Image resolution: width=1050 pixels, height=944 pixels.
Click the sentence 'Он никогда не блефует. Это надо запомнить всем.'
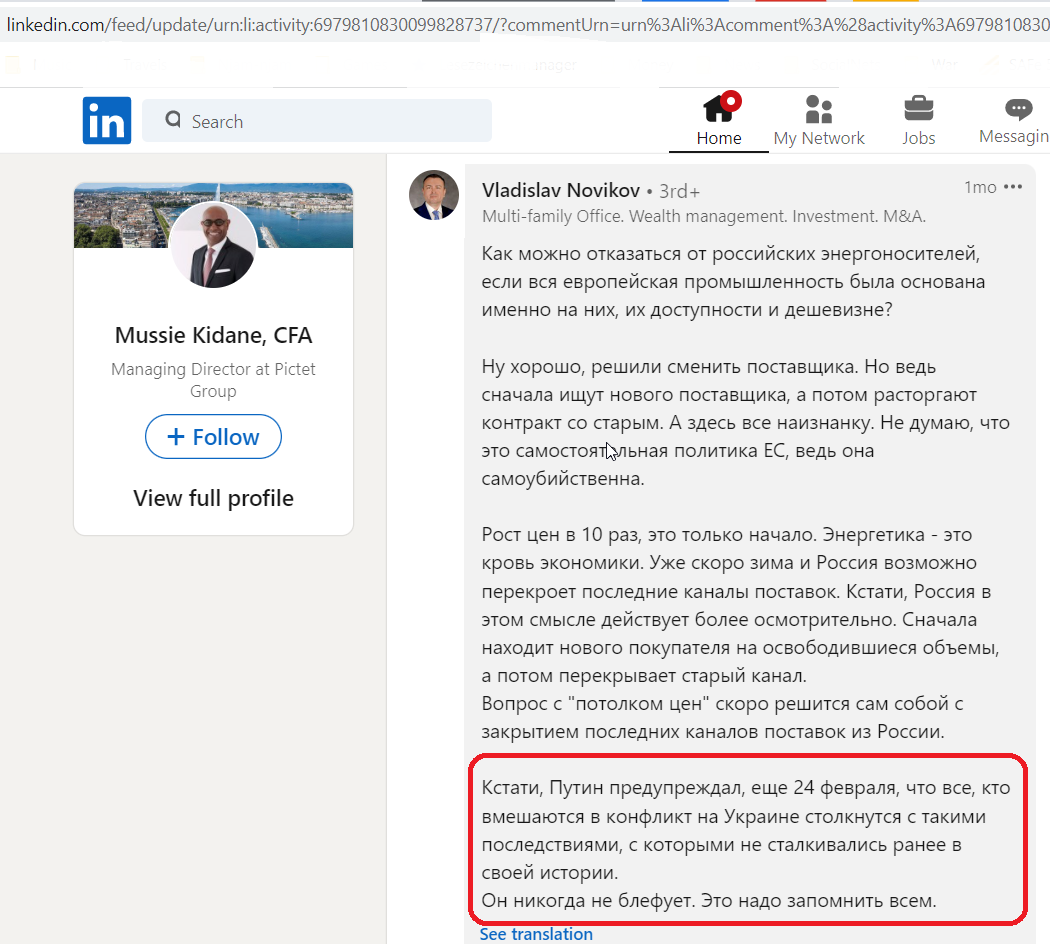[709, 900]
